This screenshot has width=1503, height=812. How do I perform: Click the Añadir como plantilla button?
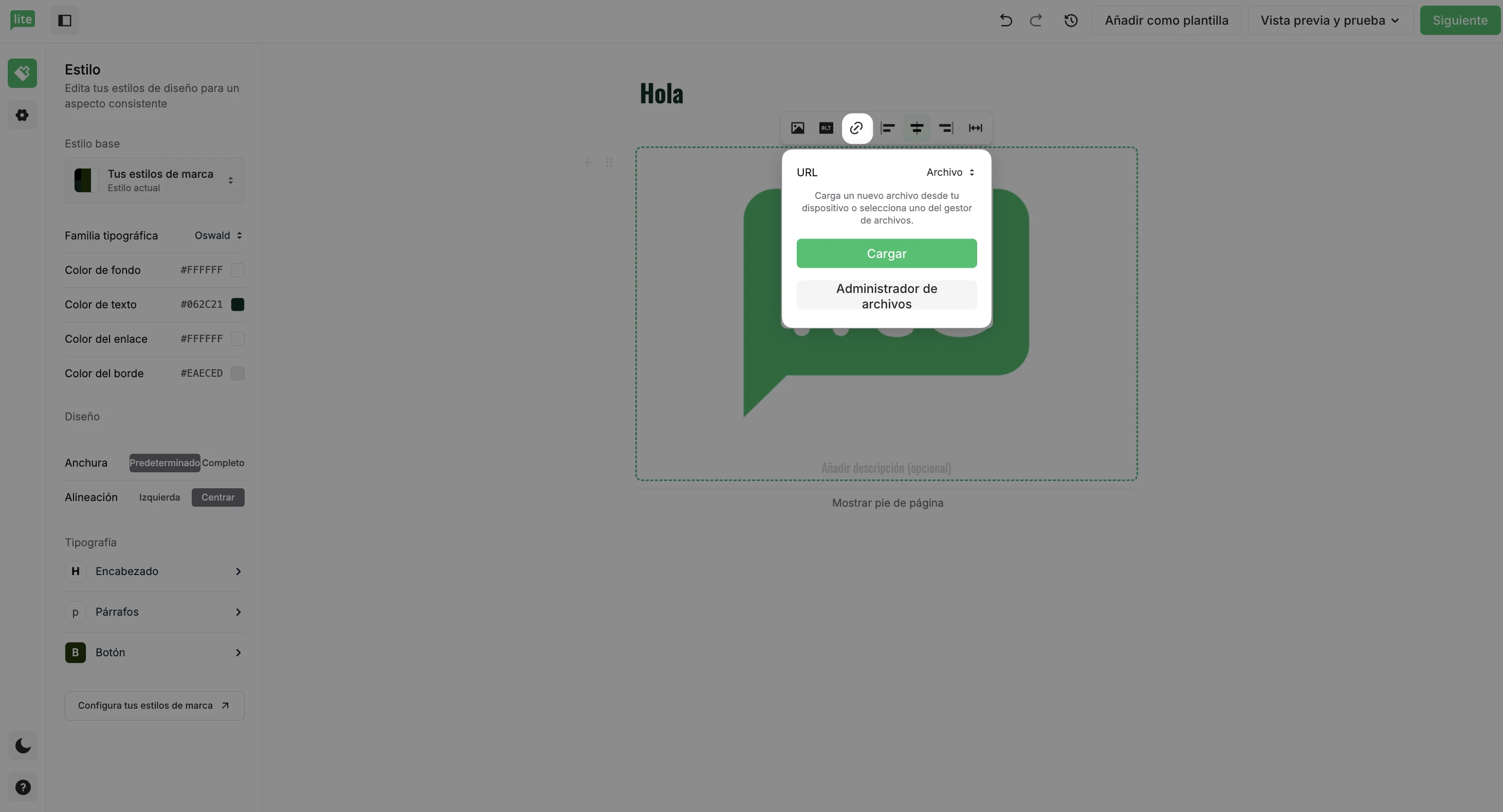click(x=1166, y=21)
